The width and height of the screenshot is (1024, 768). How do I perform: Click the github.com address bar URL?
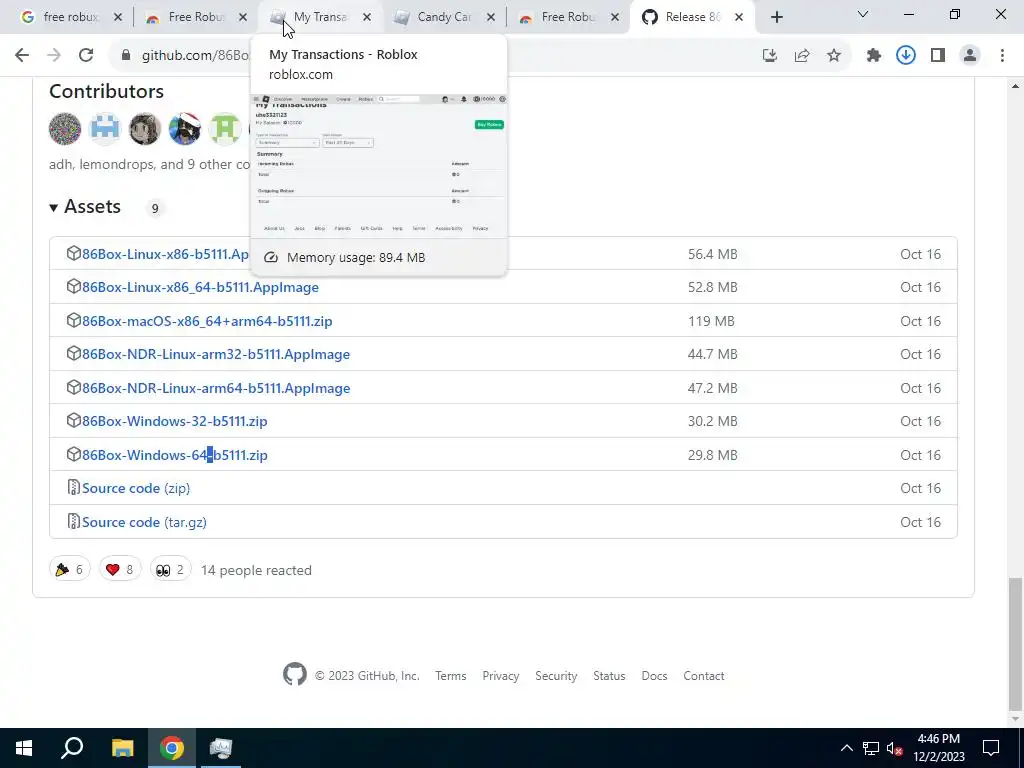point(195,56)
